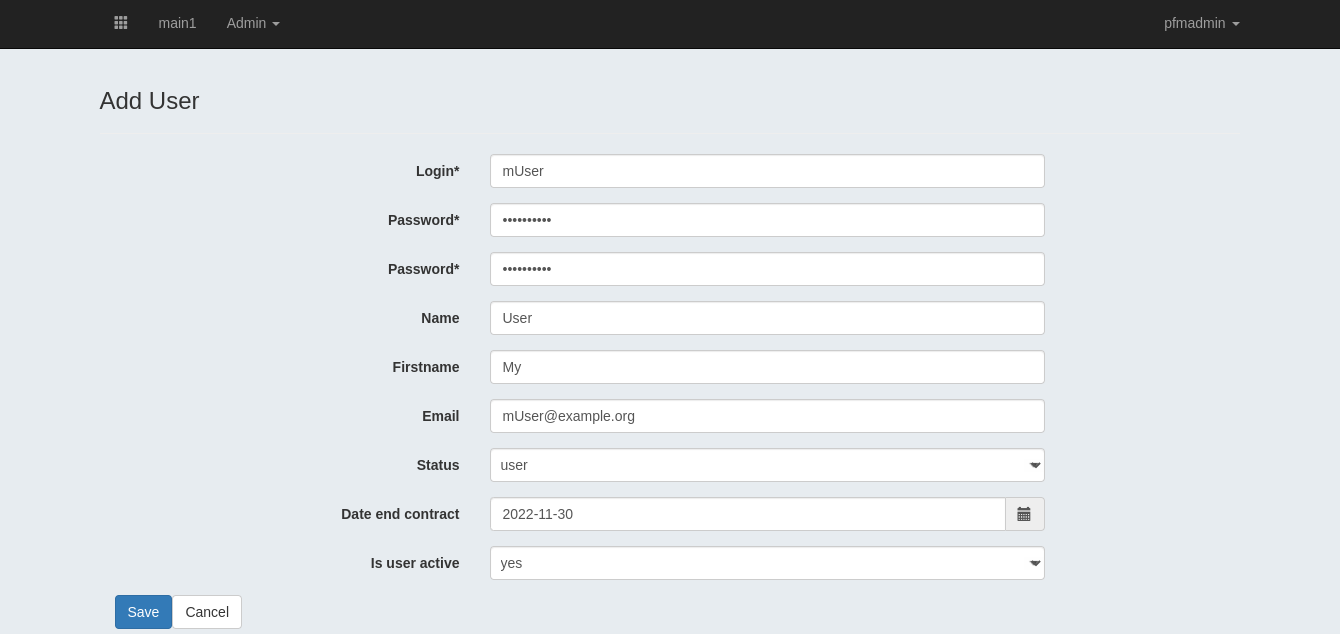This screenshot has height=634, width=1340.
Task: Focus the Login field containing mUser
Action: coord(767,171)
